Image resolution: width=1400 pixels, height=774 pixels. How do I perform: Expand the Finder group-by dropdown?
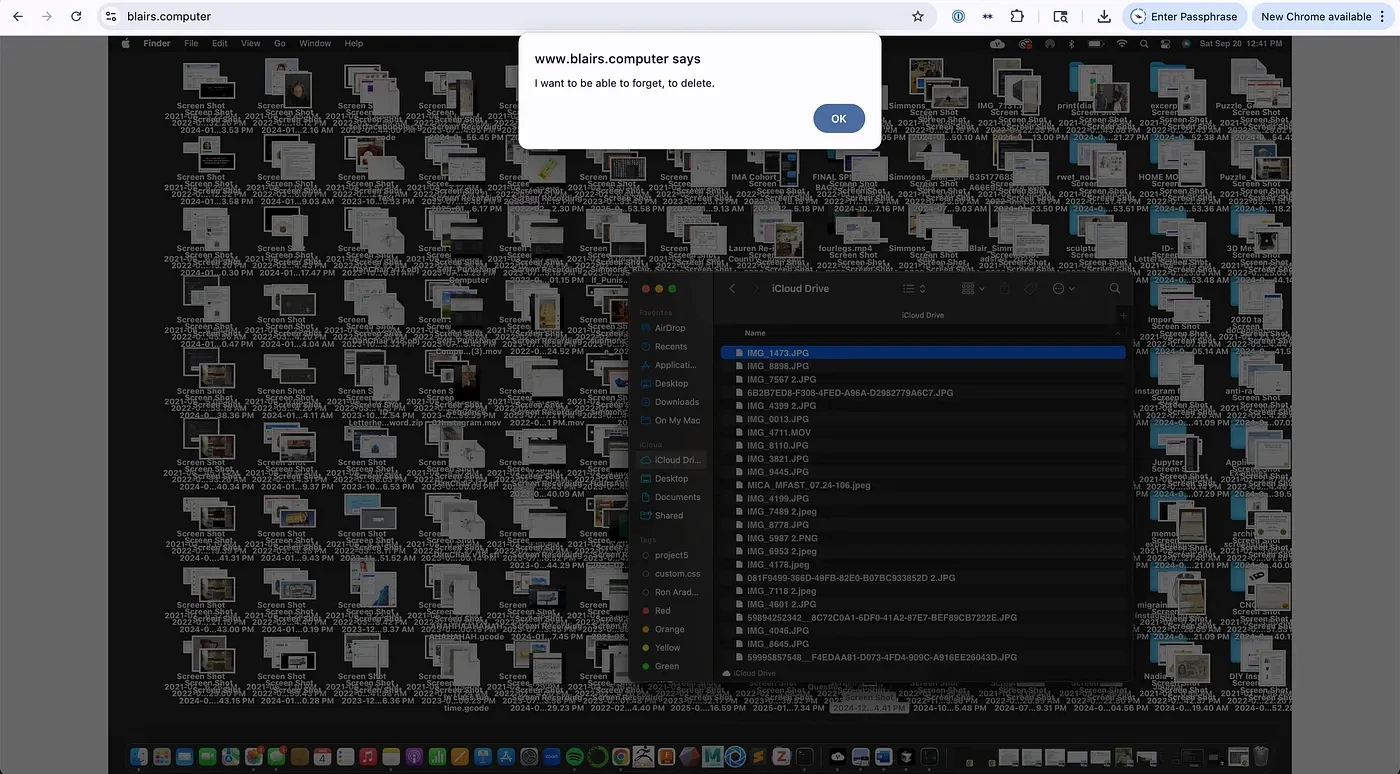pos(973,289)
